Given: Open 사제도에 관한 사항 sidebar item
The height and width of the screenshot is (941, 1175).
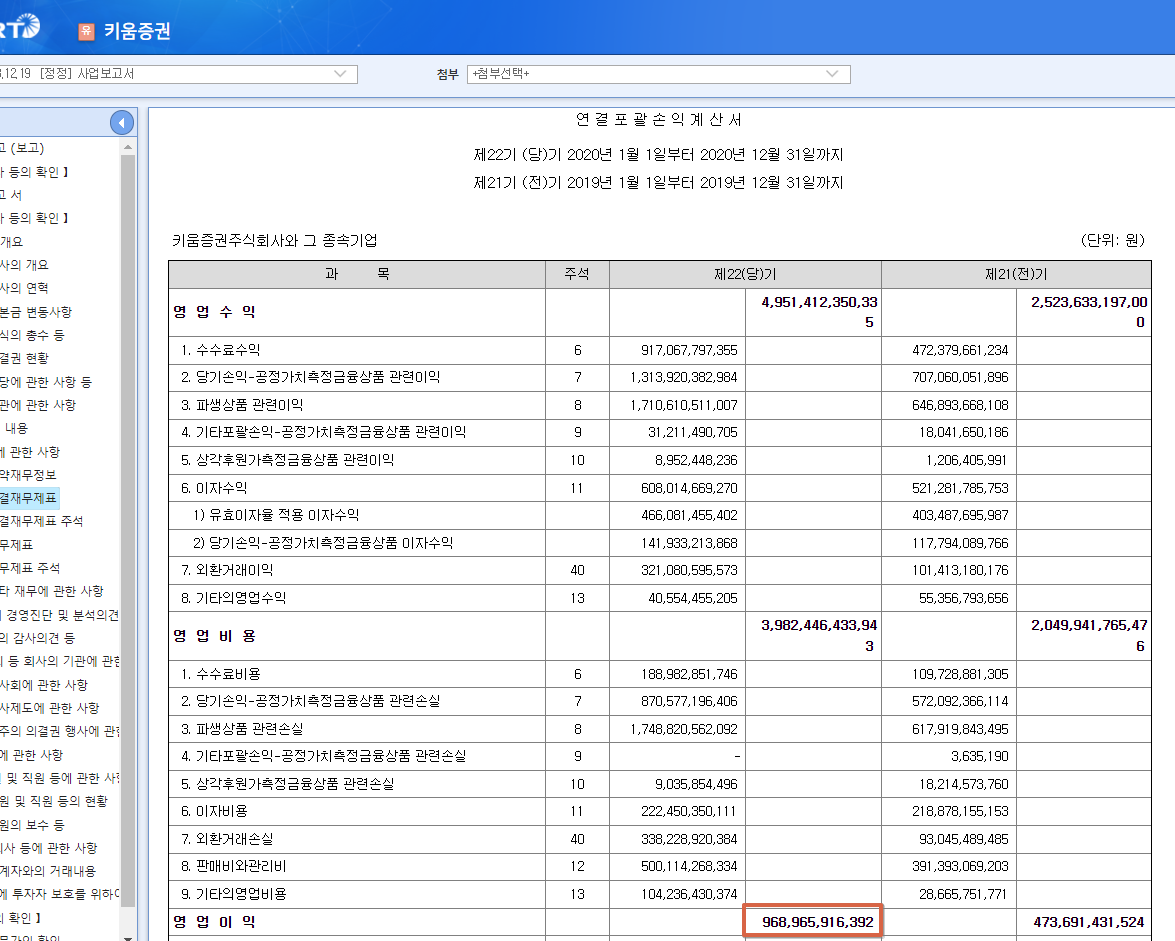Looking at the screenshot, I should tap(49, 708).
